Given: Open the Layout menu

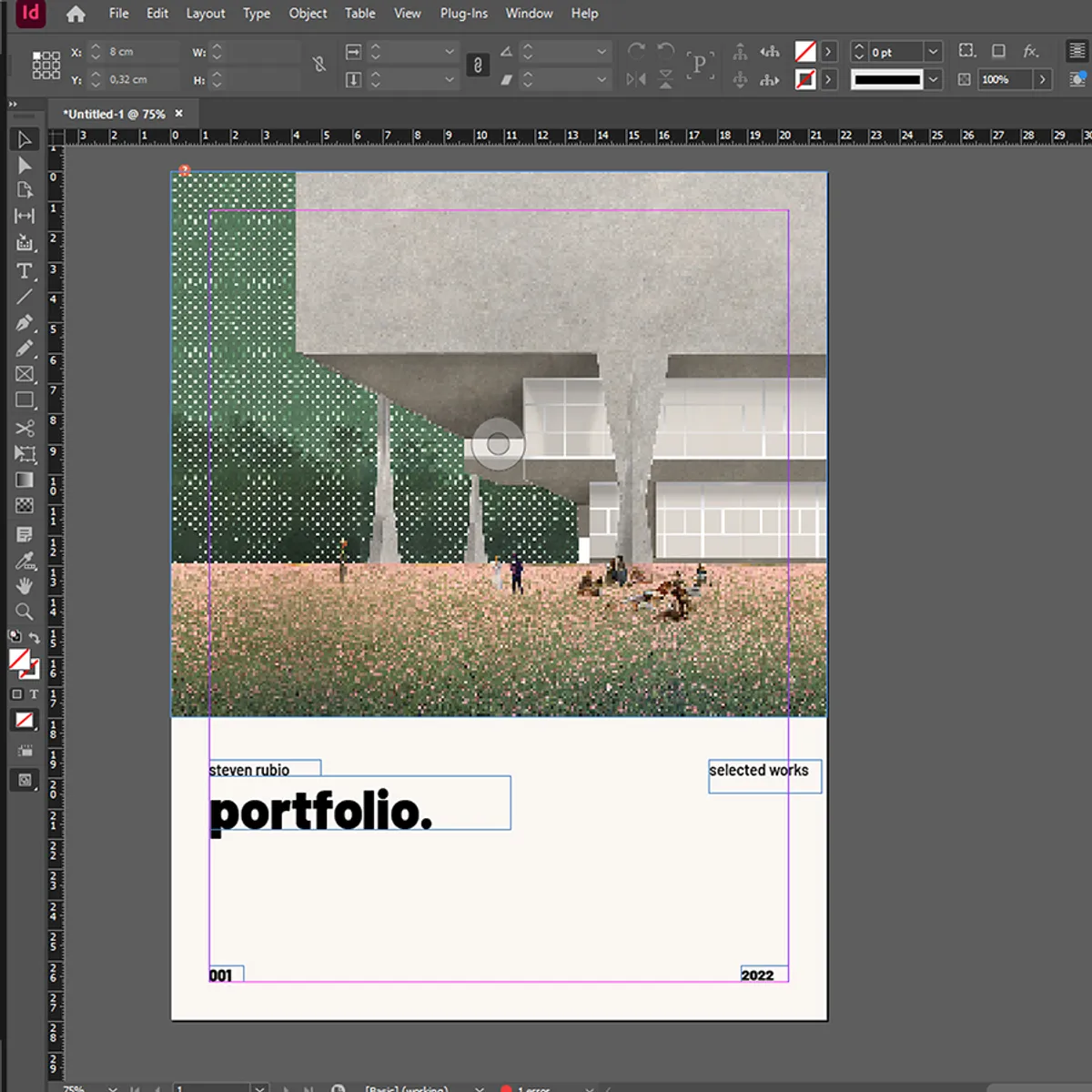Looking at the screenshot, I should click(205, 13).
